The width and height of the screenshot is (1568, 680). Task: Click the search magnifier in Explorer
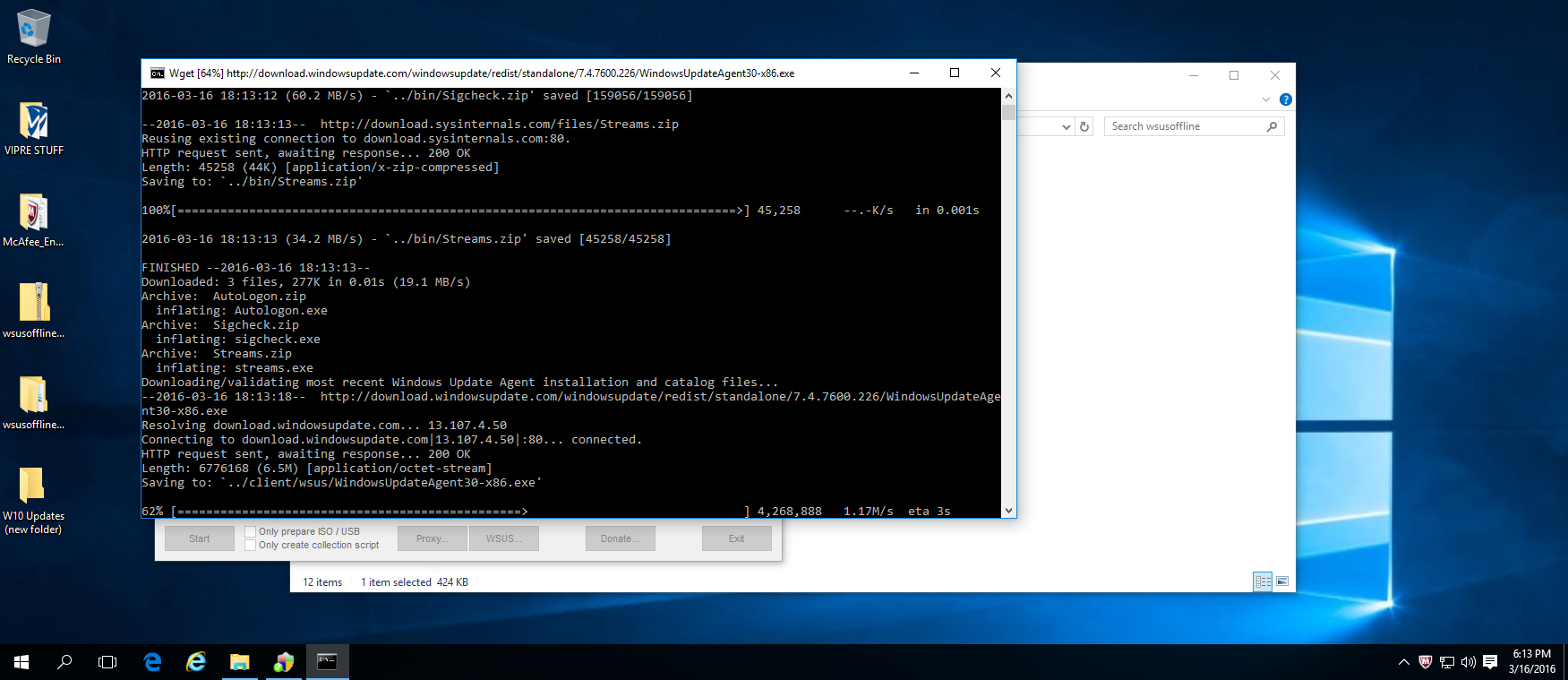tap(1272, 126)
